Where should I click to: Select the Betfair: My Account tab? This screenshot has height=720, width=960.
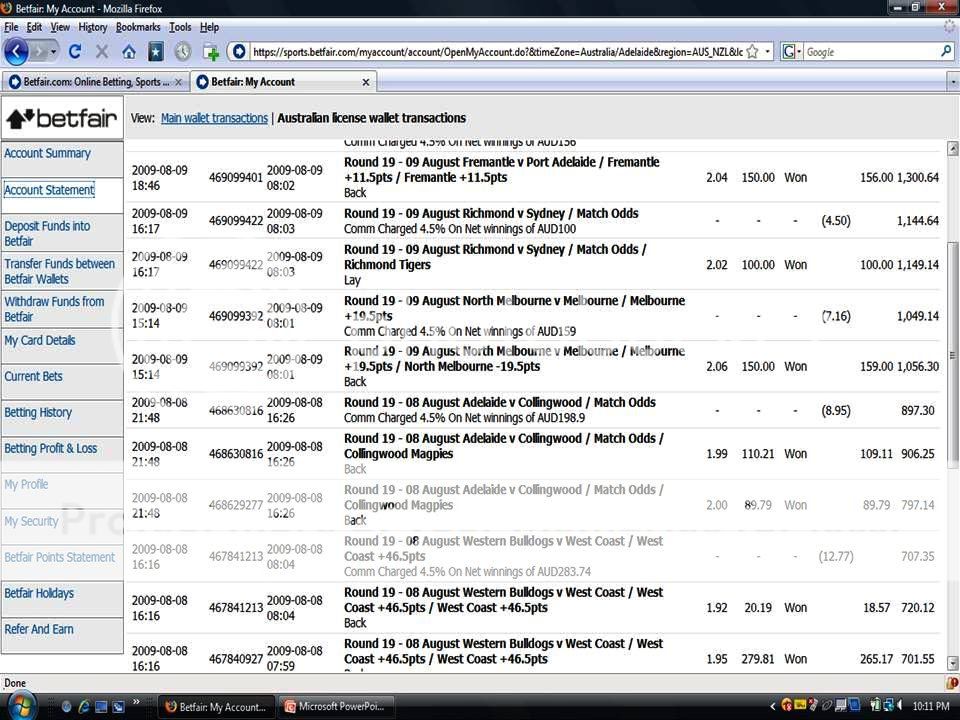tap(283, 81)
